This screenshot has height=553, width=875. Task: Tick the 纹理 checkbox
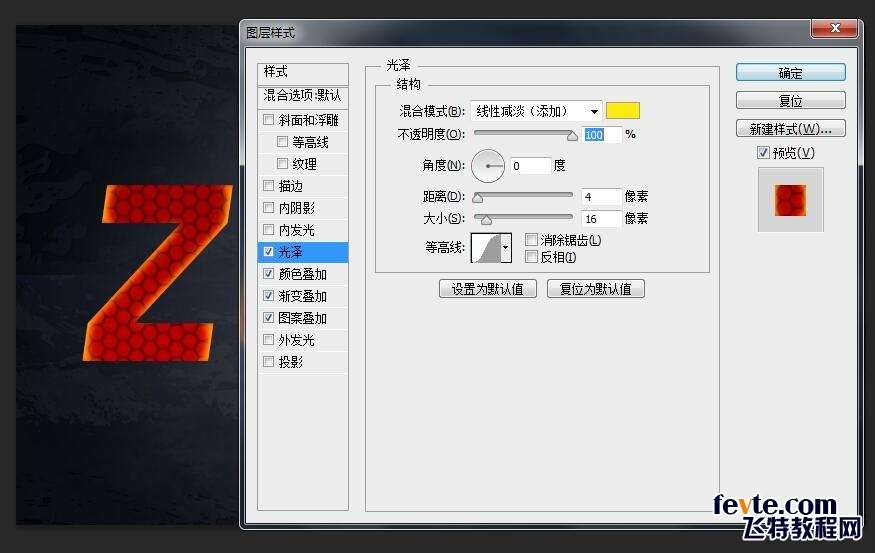tap(282, 164)
